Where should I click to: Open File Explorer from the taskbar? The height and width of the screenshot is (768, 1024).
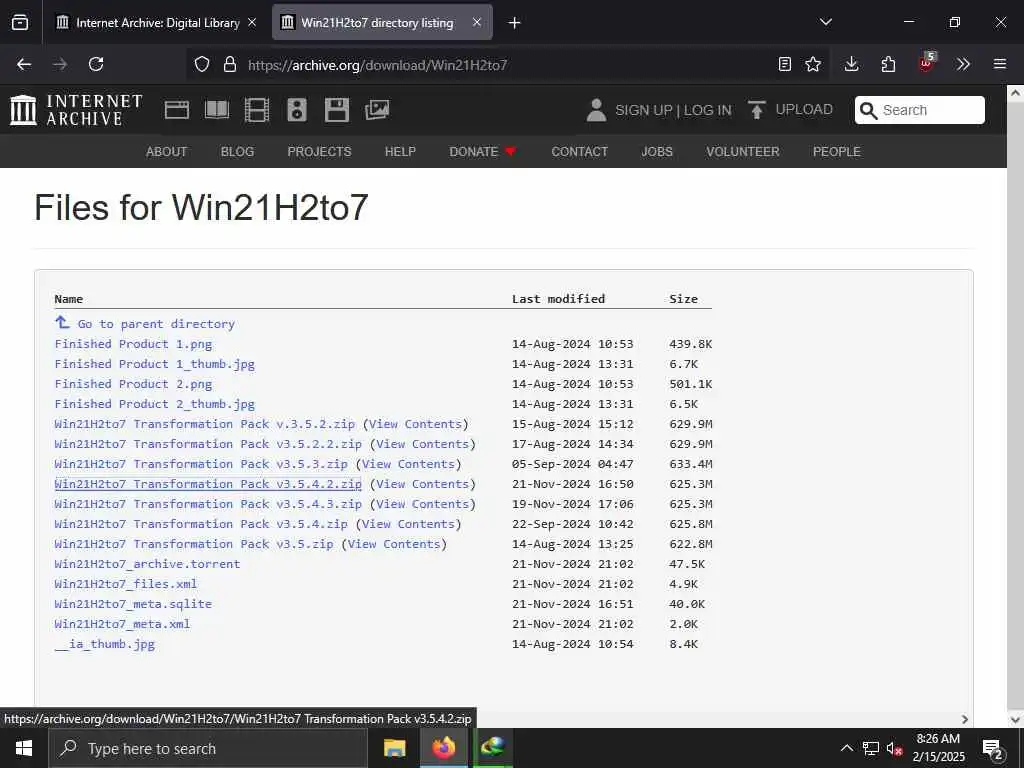click(394, 748)
